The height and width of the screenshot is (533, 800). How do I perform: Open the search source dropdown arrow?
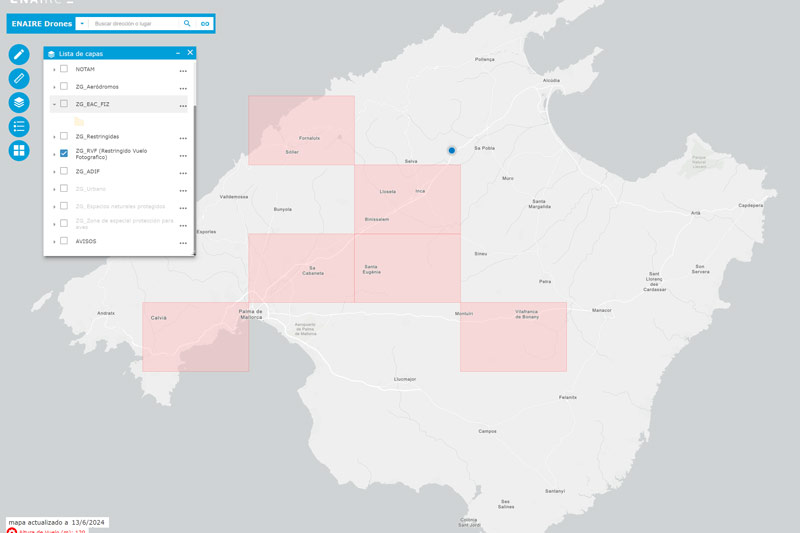click(x=82, y=23)
